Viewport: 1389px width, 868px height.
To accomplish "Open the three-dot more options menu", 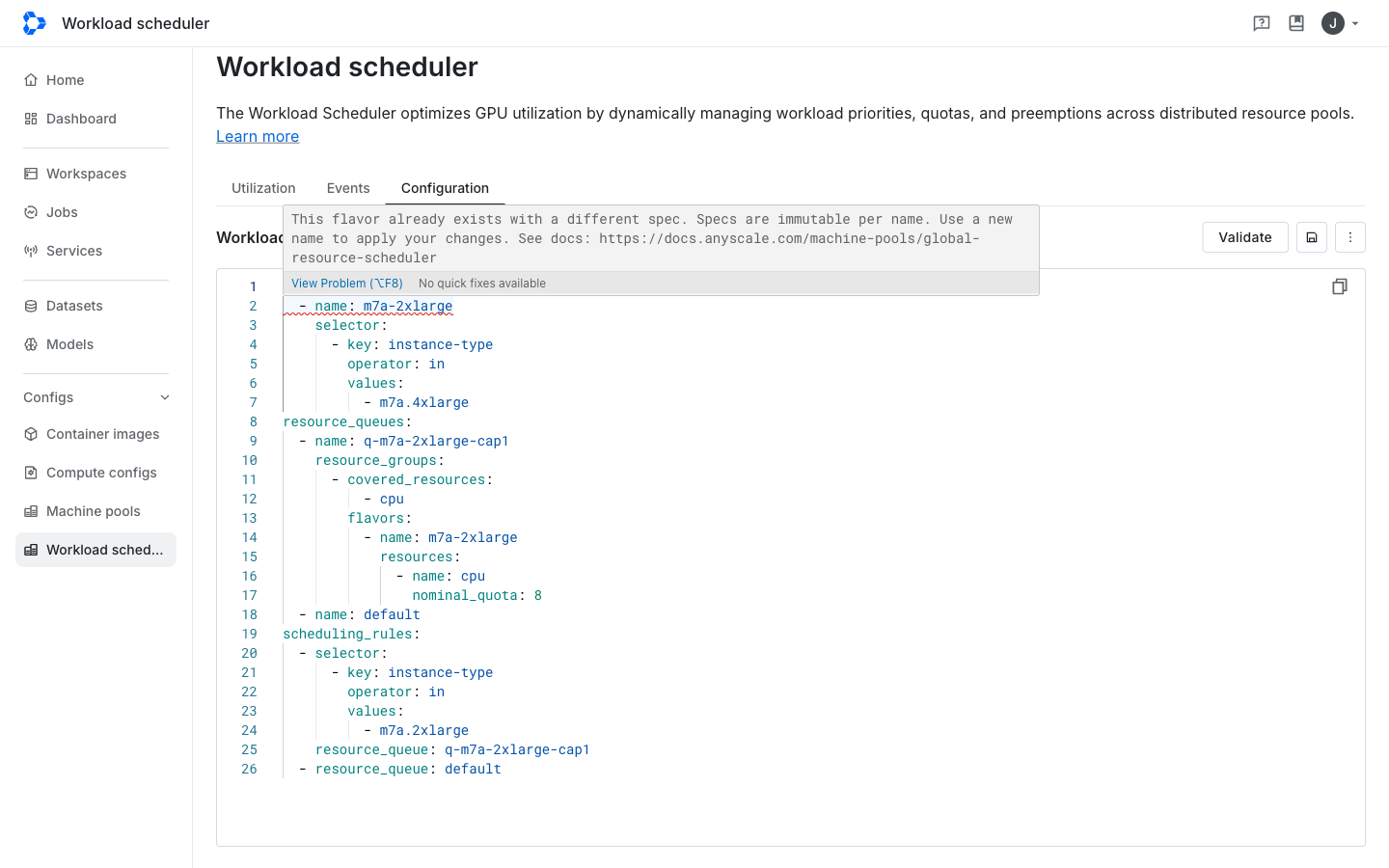I will point(1350,237).
